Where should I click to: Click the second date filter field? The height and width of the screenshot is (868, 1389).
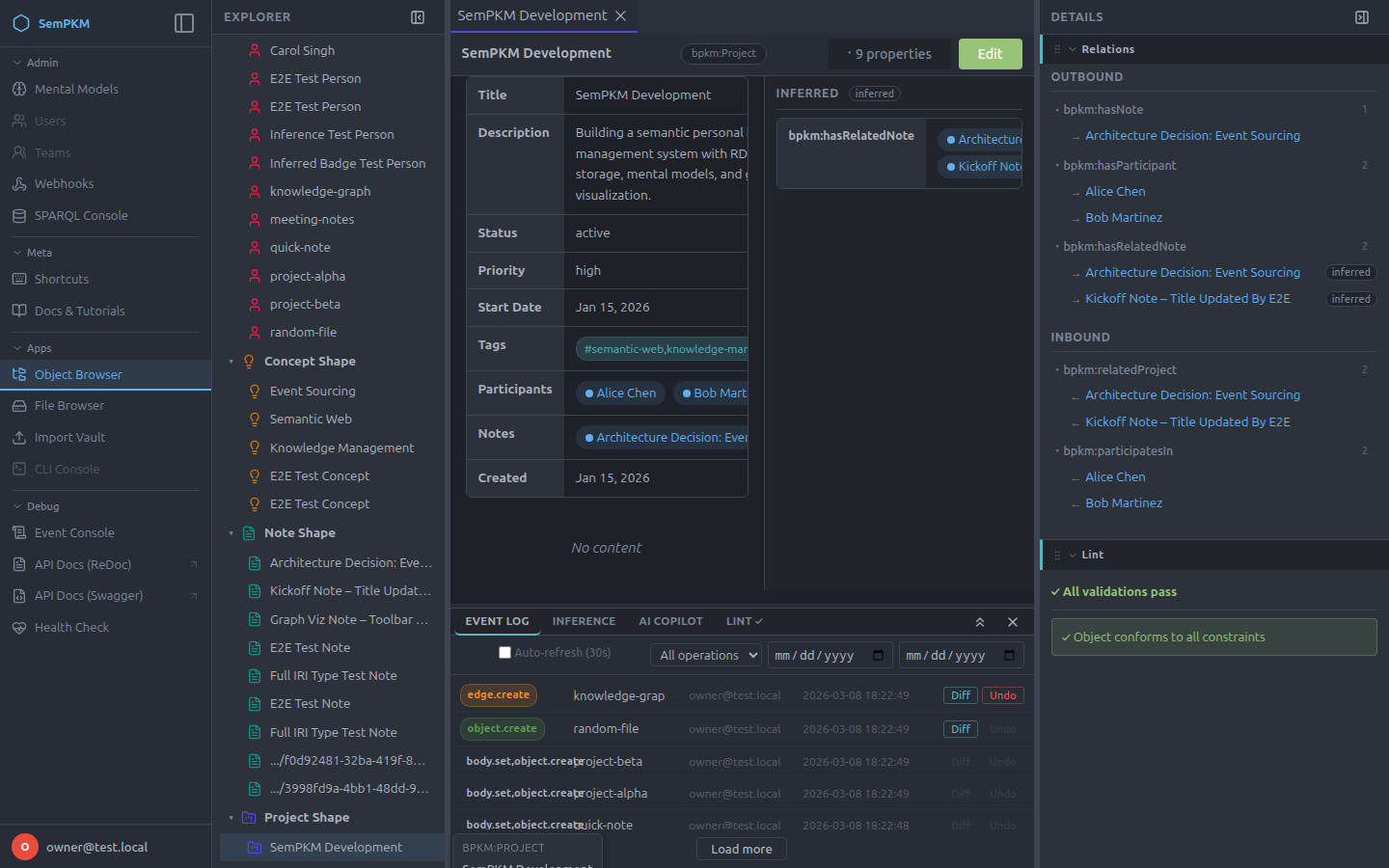click(x=961, y=655)
